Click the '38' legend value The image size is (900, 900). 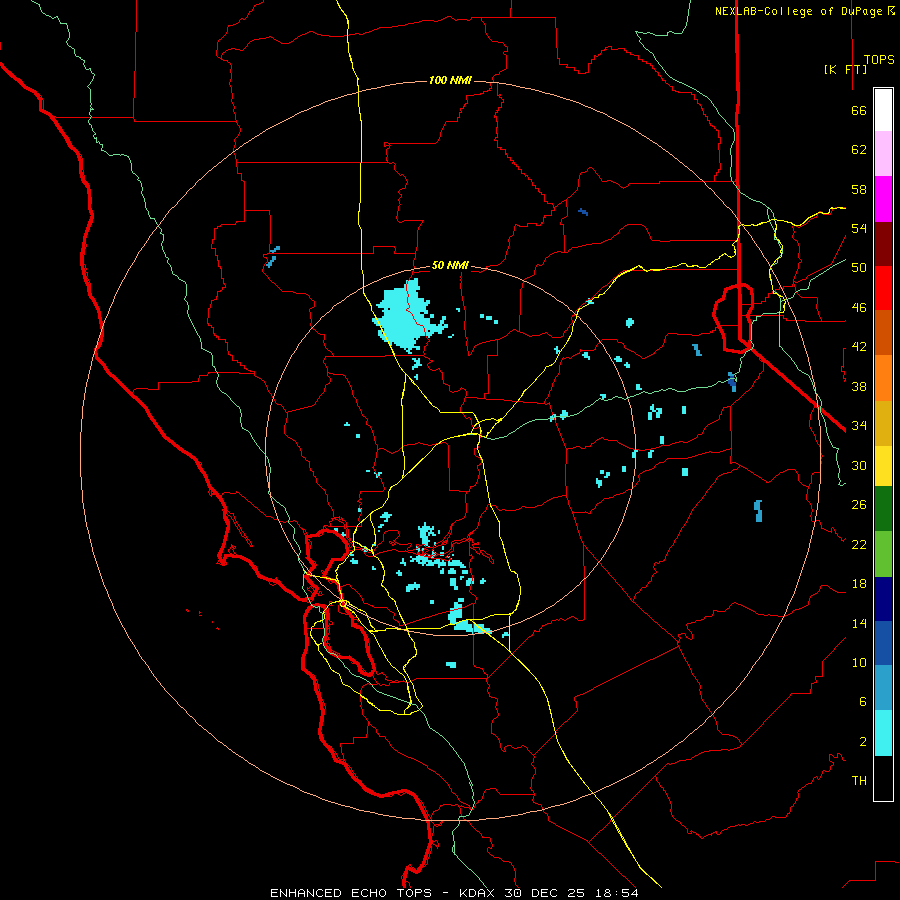(859, 386)
